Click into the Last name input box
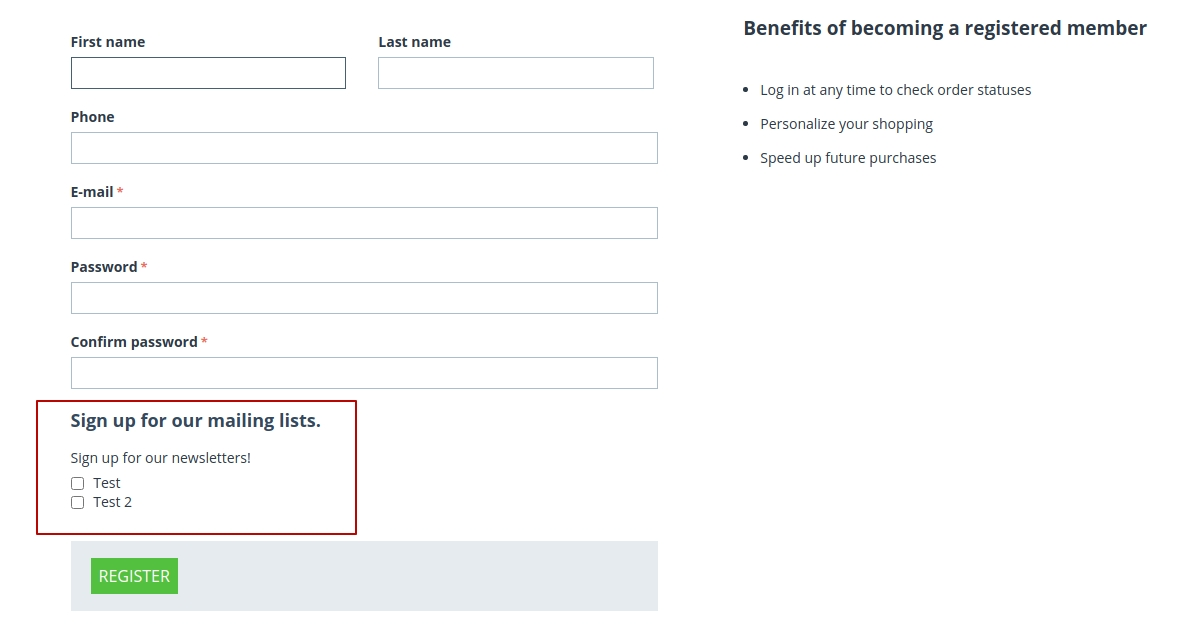The width and height of the screenshot is (1185, 644). point(515,73)
